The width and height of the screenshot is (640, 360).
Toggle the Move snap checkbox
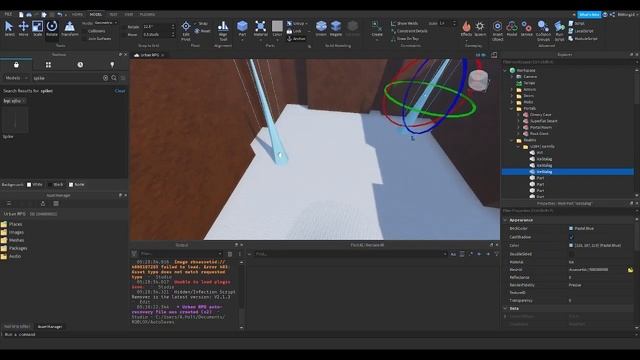(x=124, y=35)
